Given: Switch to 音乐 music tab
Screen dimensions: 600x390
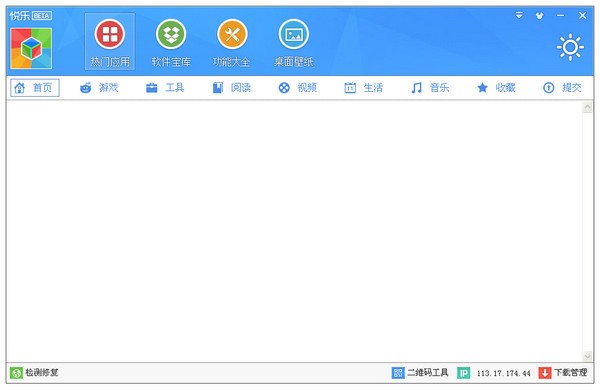Looking at the screenshot, I should (x=430, y=88).
